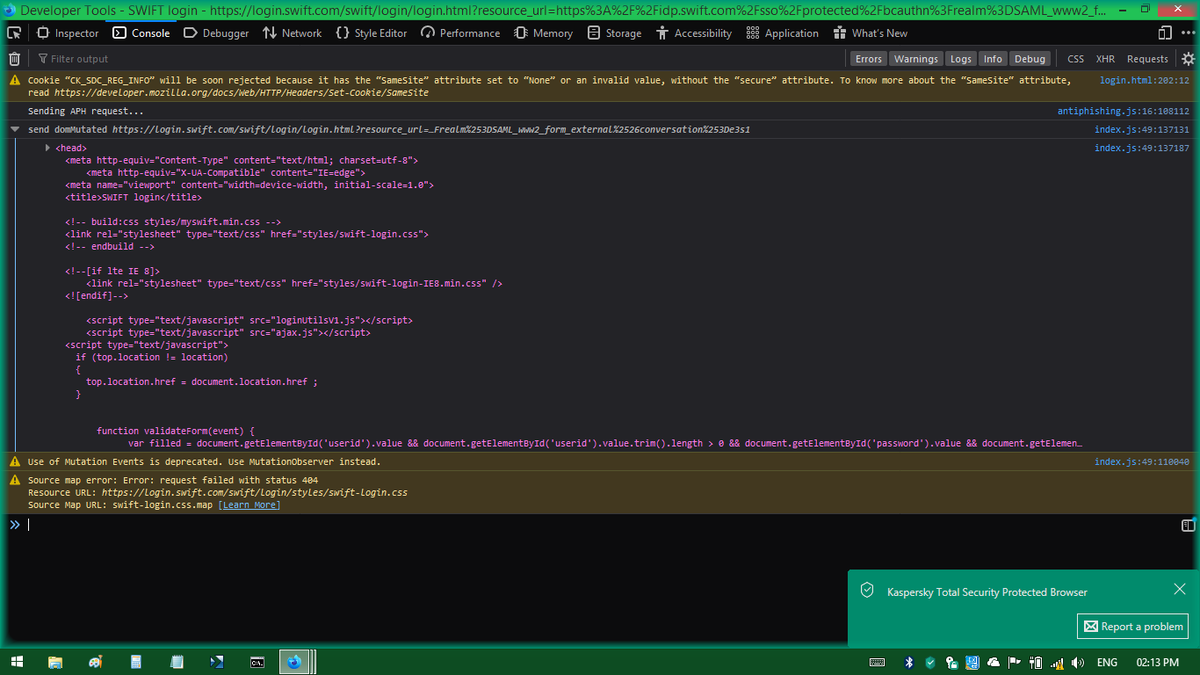Image resolution: width=1200 pixels, height=675 pixels.
Task: Toggle Warnings filter
Action: [x=916, y=59]
